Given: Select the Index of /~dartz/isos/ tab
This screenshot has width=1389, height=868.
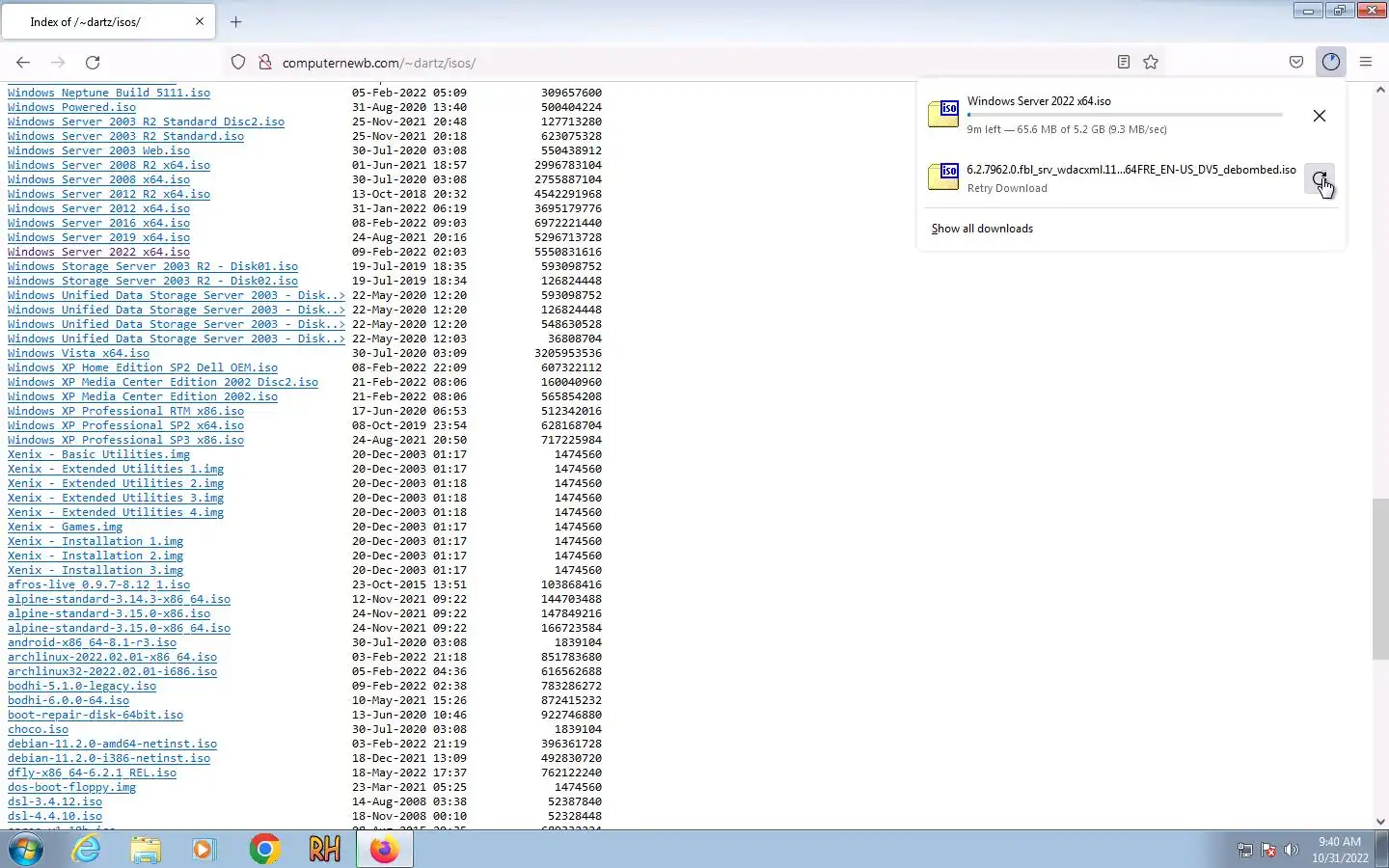Looking at the screenshot, I should tap(107, 21).
